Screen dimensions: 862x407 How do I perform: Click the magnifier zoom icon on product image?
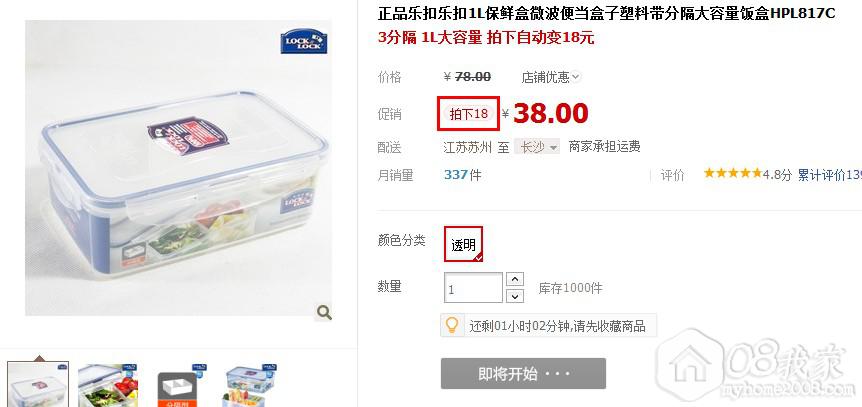324,312
